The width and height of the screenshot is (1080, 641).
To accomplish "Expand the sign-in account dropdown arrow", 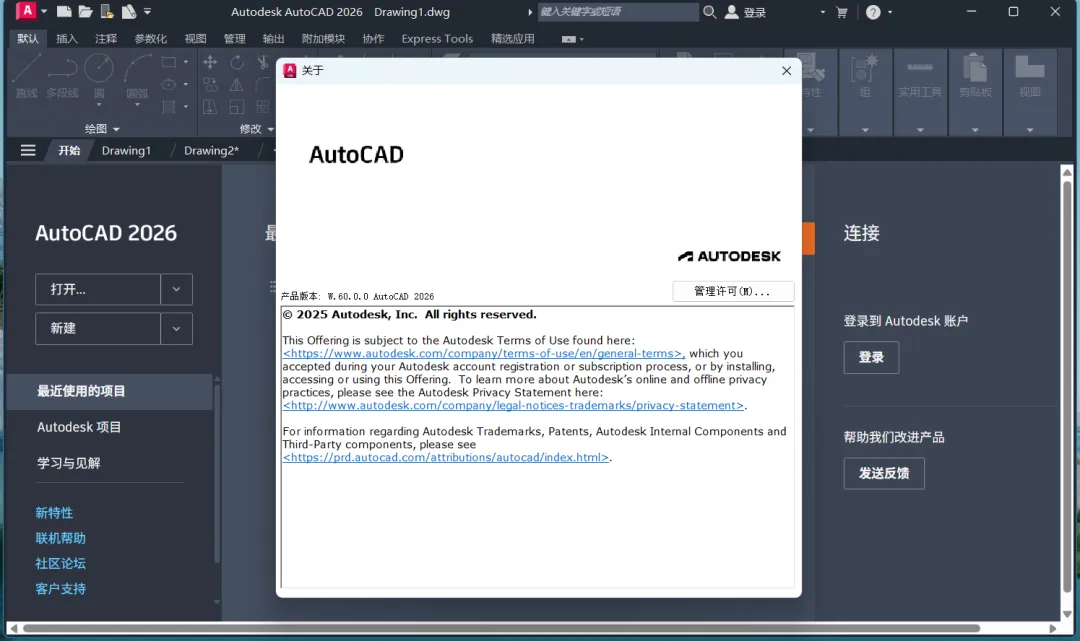I will (822, 12).
